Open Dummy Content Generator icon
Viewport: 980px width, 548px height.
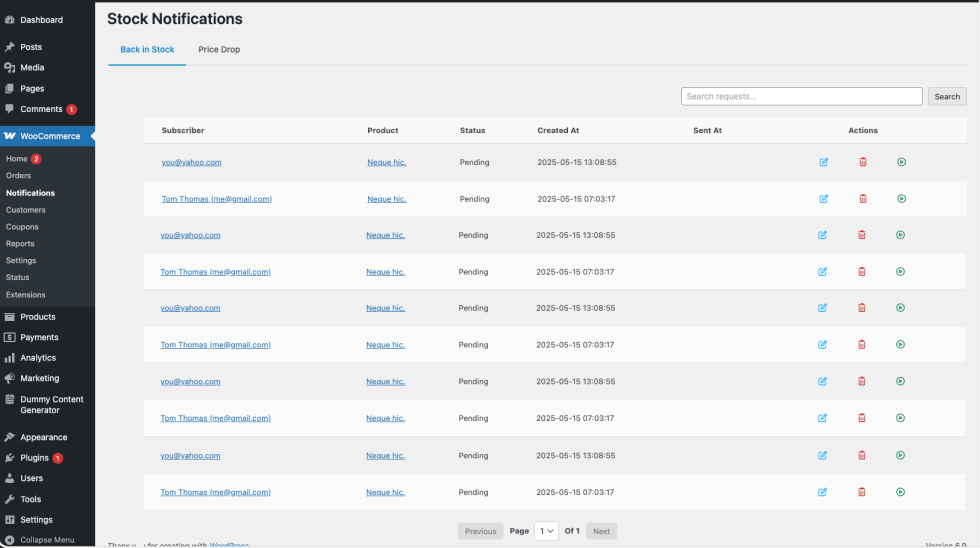click(x=9, y=399)
